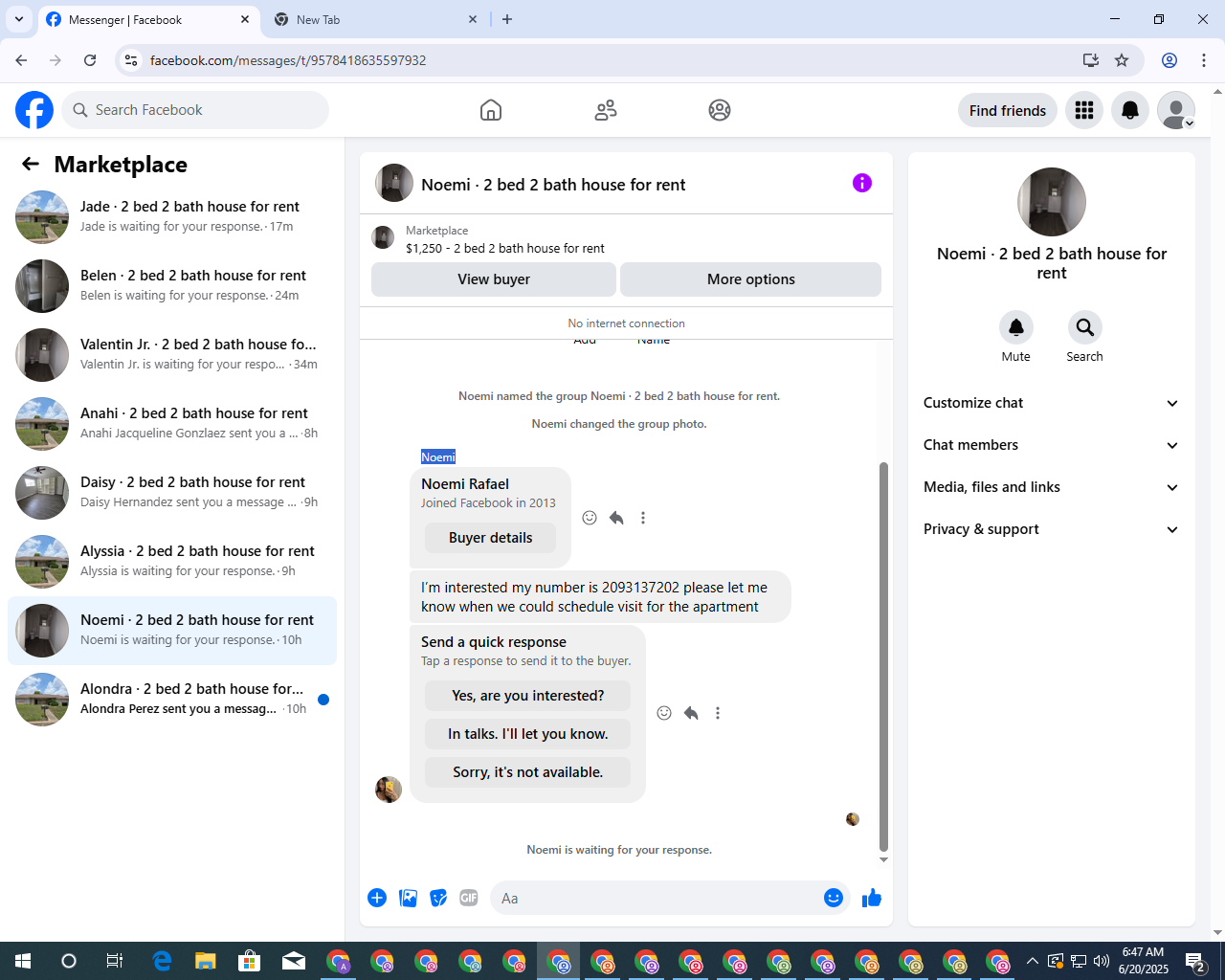The image size is (1225, 980).
Task: Expand the Privacy & support section
Action: click(1052, 529)
